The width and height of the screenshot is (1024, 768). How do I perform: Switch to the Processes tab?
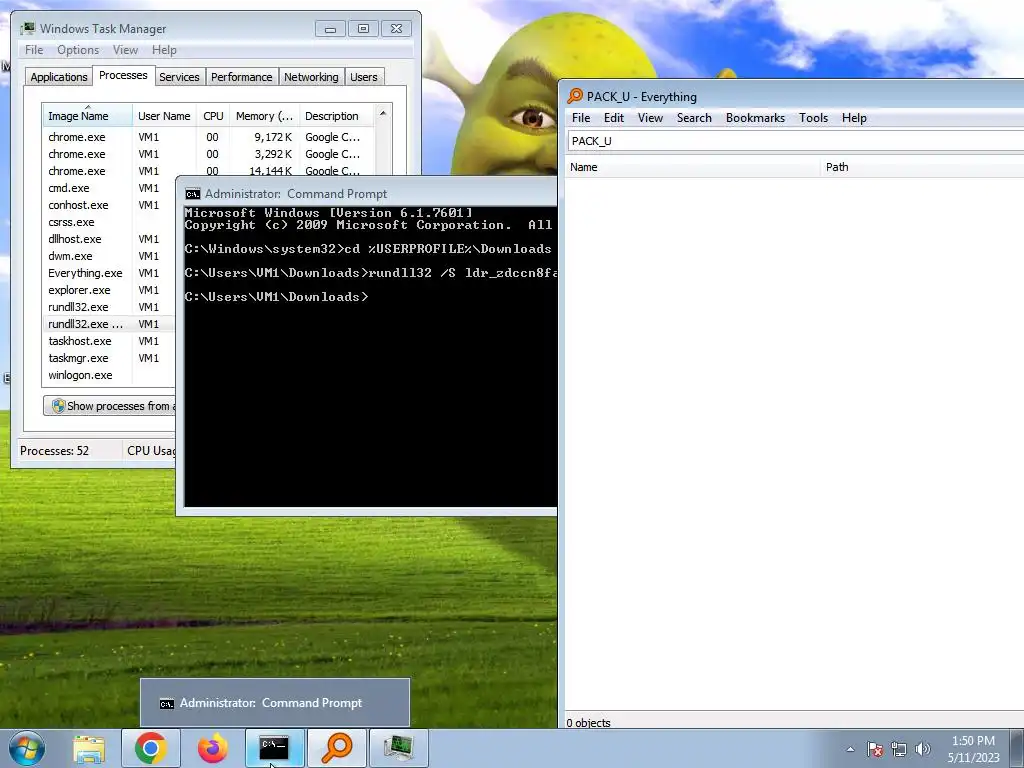tap(123, 75)
